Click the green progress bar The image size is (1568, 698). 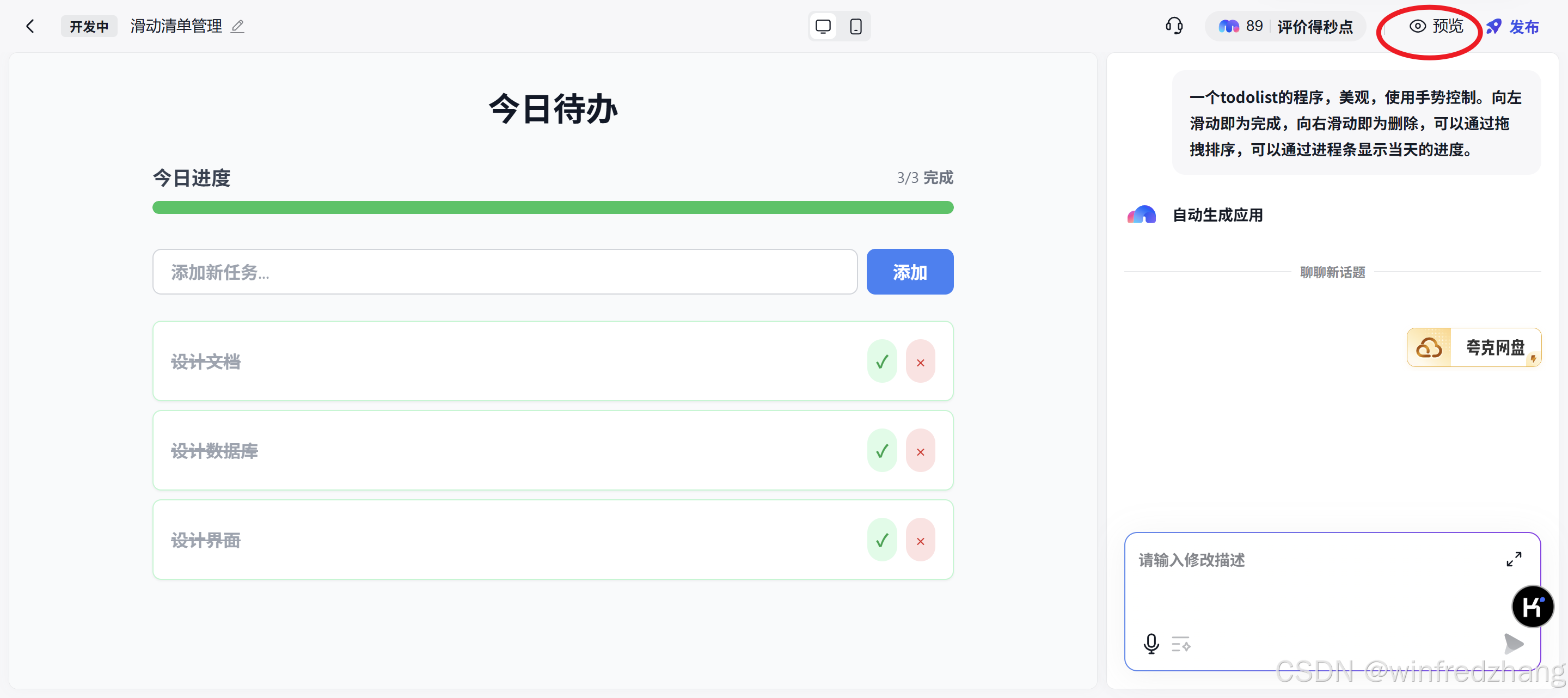(552, 207)
